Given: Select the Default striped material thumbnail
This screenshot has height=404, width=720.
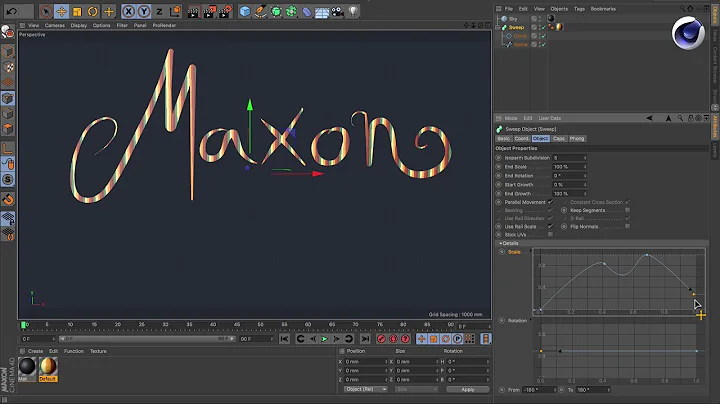Looking at the screenshot, I should (x=48, y=367).
